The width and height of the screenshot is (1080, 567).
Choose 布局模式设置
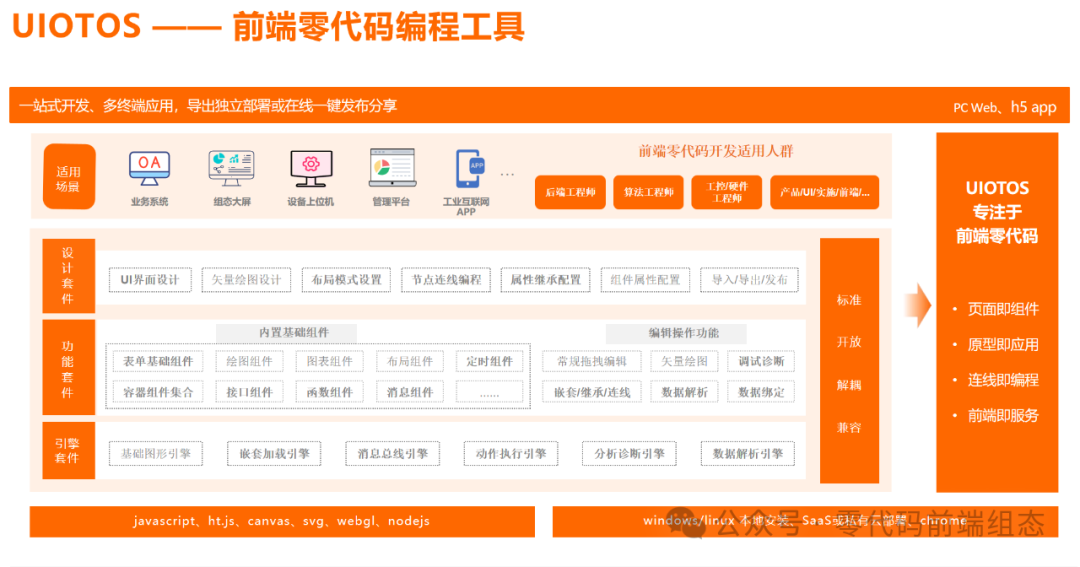click(346, 280)
